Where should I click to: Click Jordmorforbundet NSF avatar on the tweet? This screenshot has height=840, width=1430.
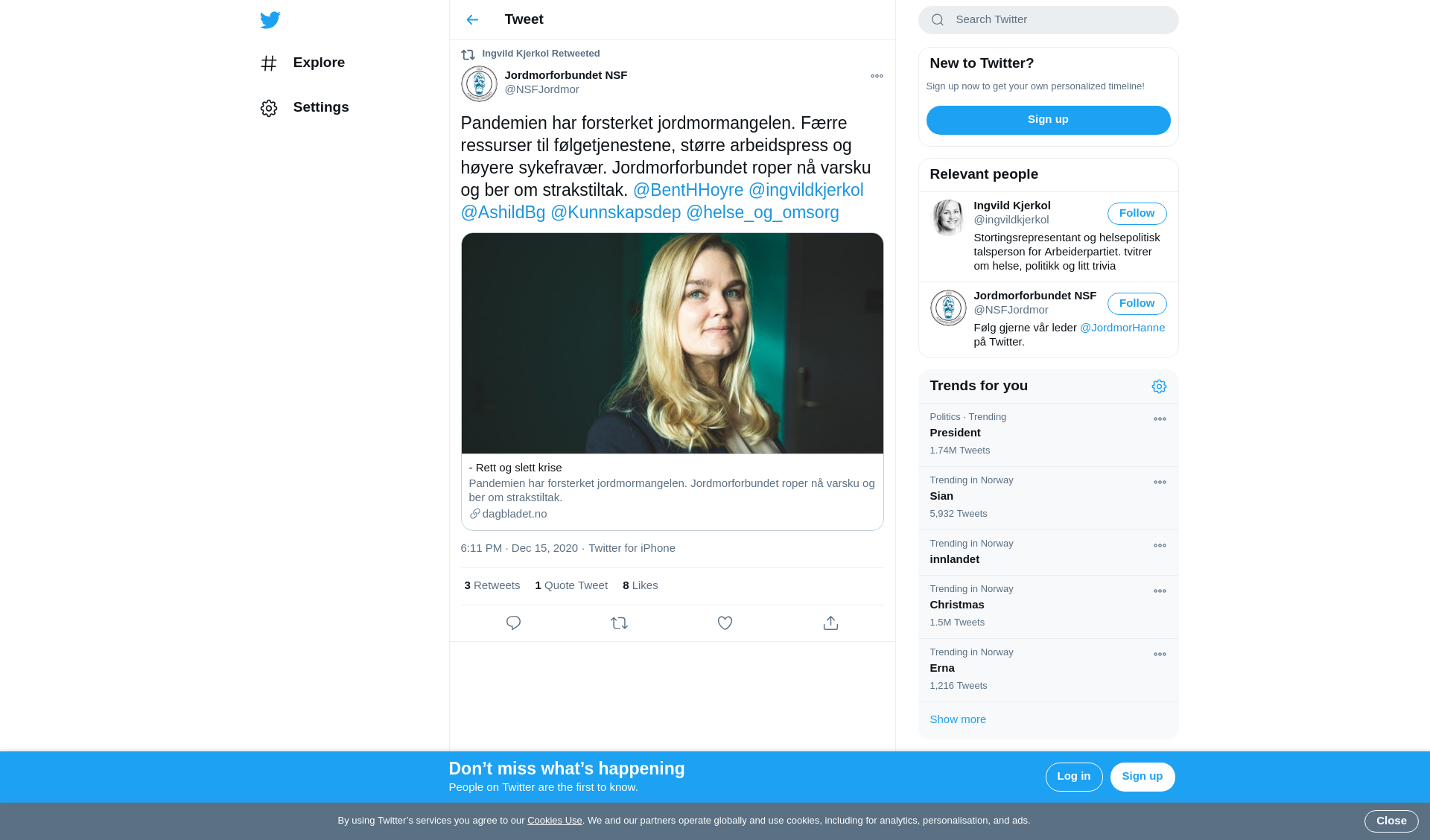point(479,84)
